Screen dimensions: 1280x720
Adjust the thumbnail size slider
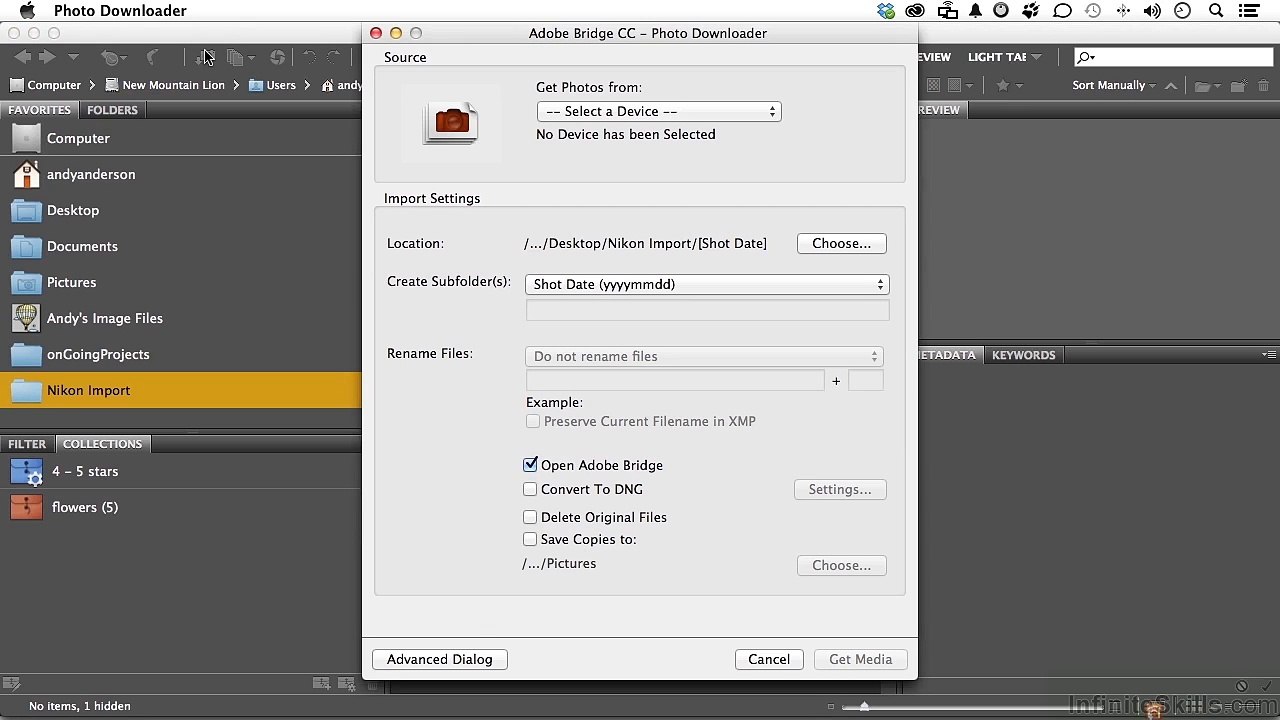pos(864,706)
